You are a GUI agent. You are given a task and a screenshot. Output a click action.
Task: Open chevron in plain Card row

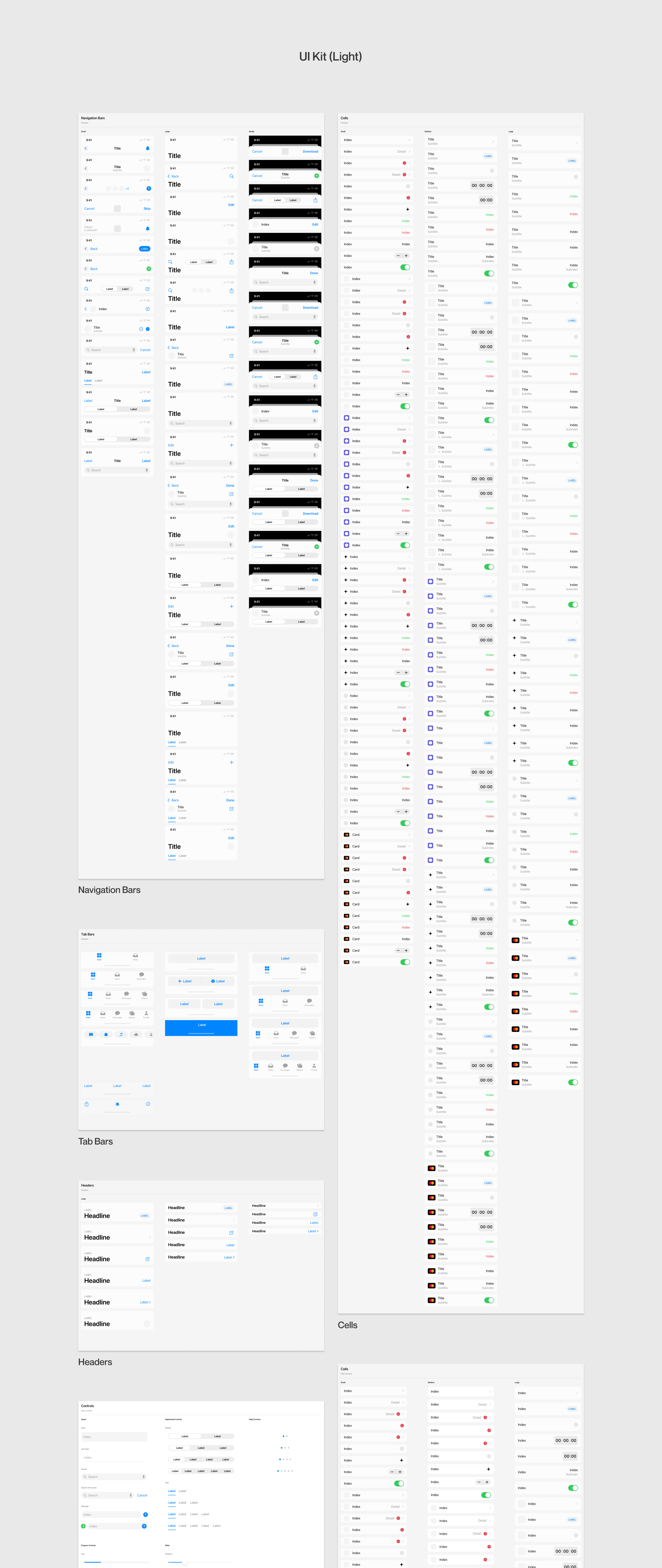pos(409,835)
